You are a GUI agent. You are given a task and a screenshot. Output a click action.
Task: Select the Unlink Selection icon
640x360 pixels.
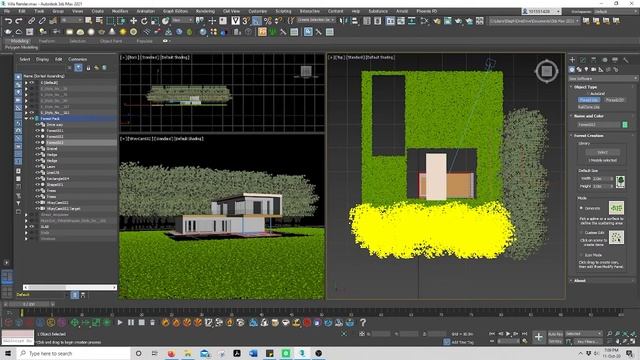coord(42,21)
